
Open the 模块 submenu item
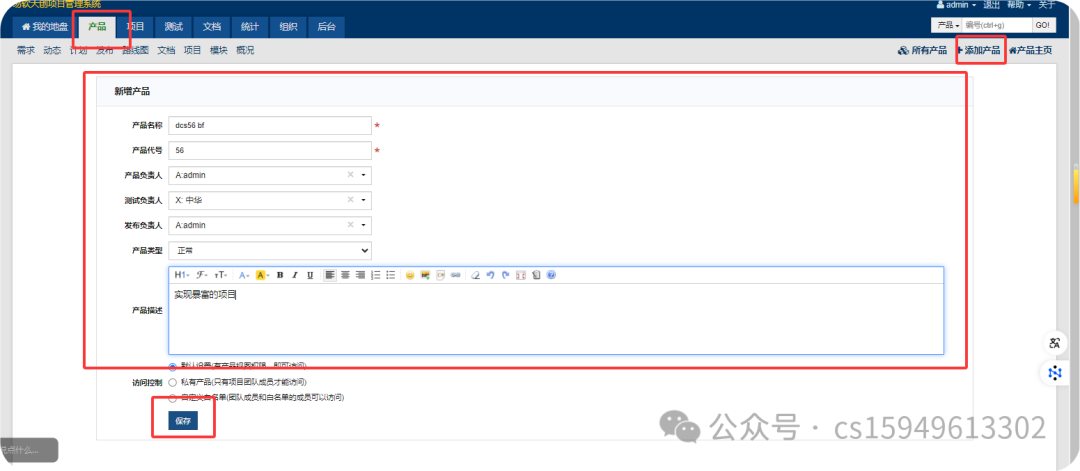click(218, 50)
